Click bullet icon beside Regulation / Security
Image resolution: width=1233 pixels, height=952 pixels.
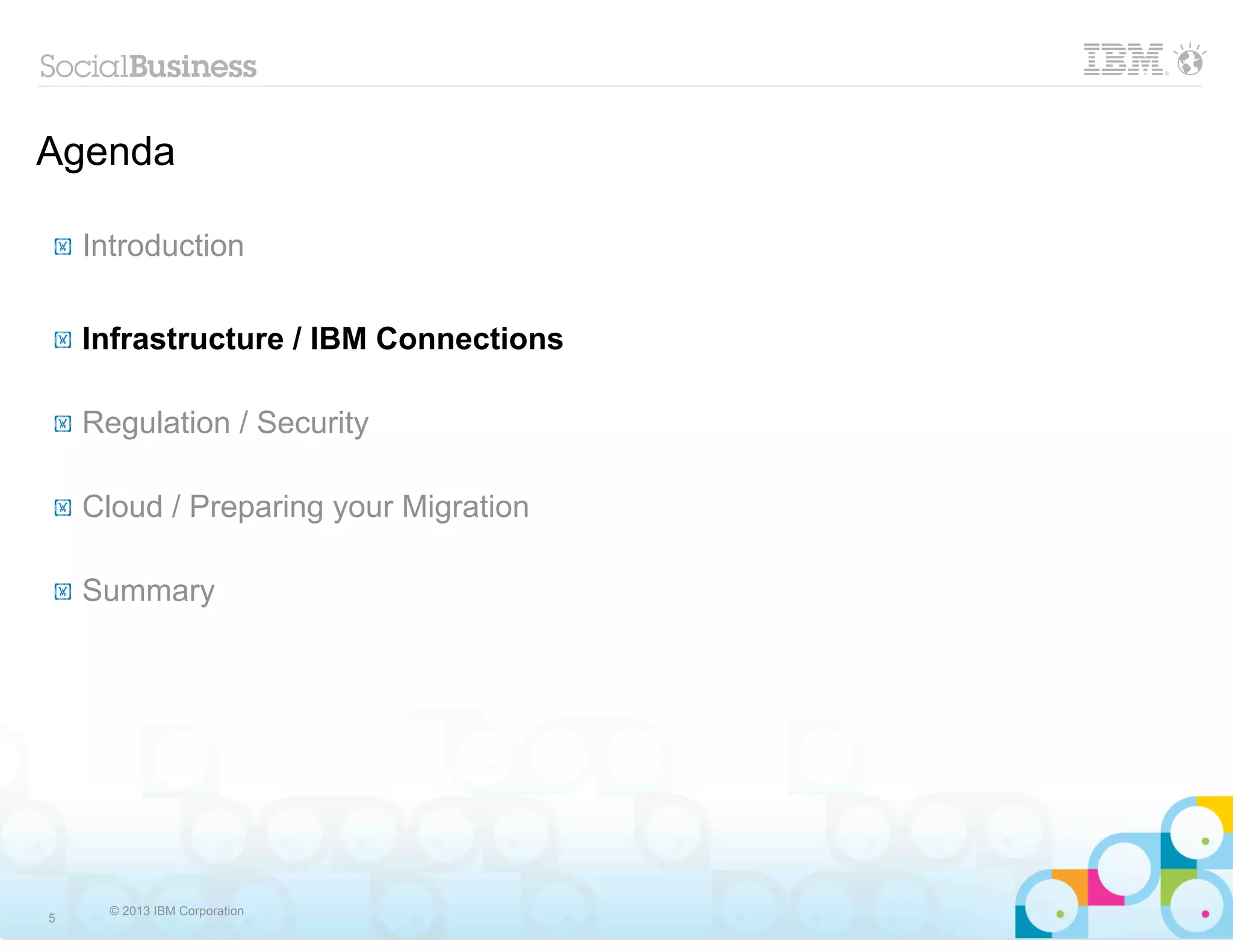coord(63,424)
